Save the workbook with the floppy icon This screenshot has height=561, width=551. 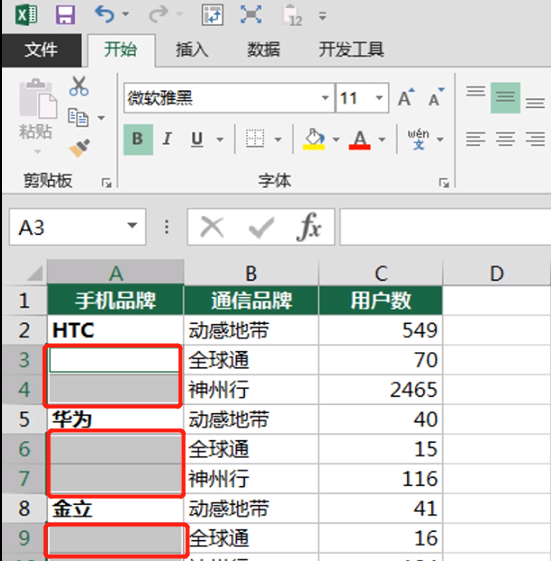point(65,15)
